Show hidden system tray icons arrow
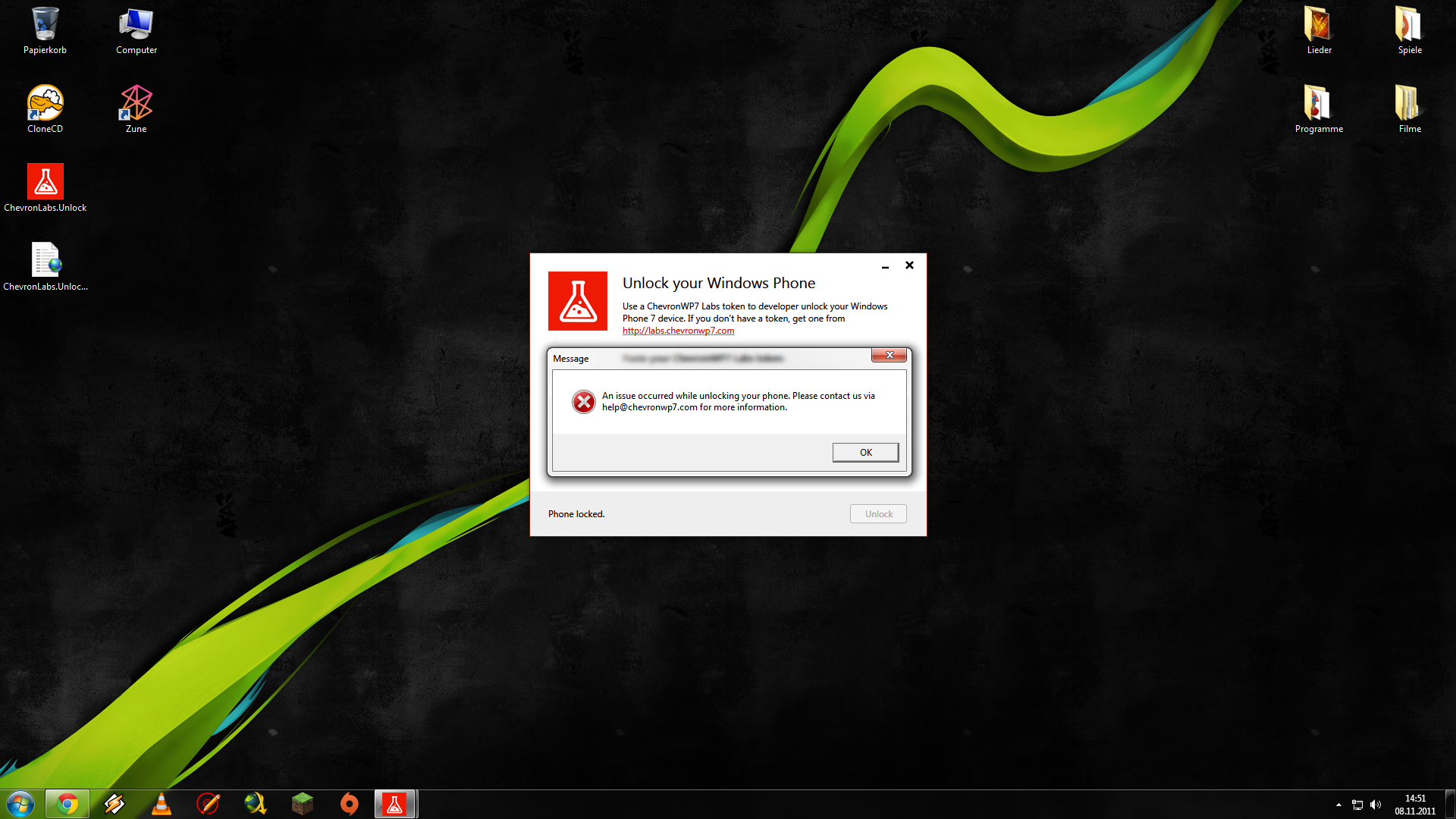 tap(1338, 805)
